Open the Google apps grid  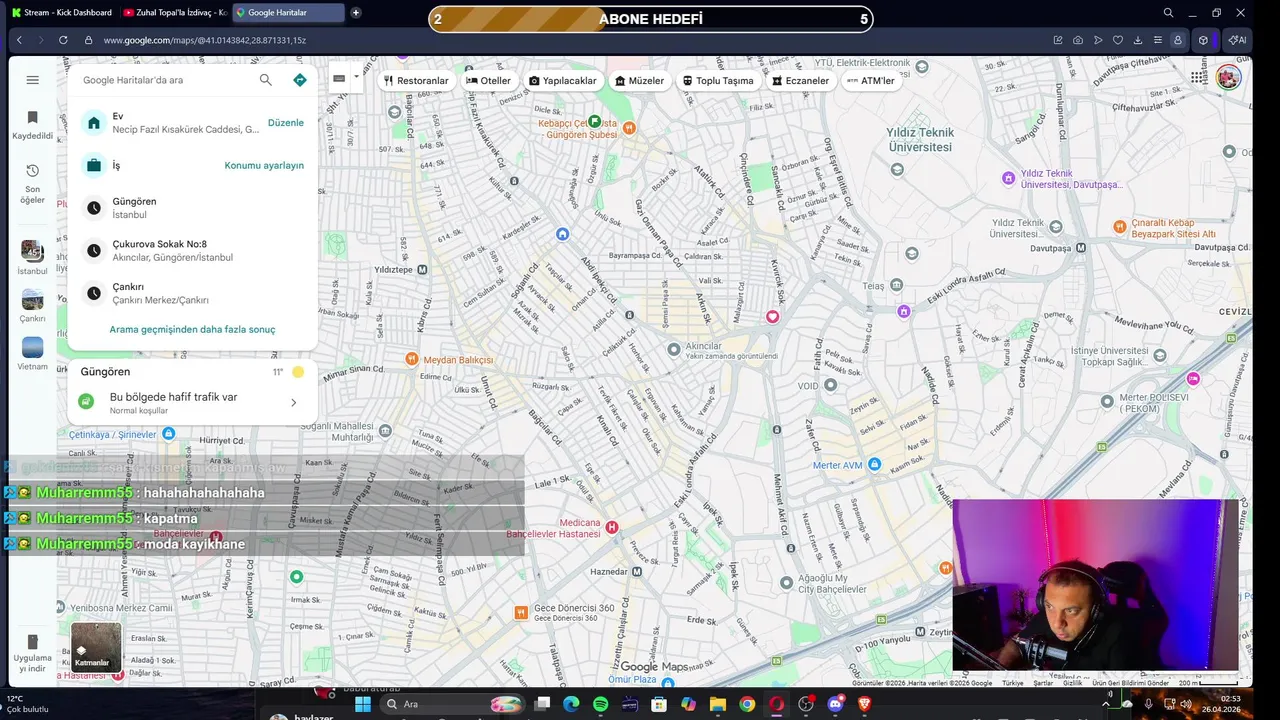tap(1198, 78)
